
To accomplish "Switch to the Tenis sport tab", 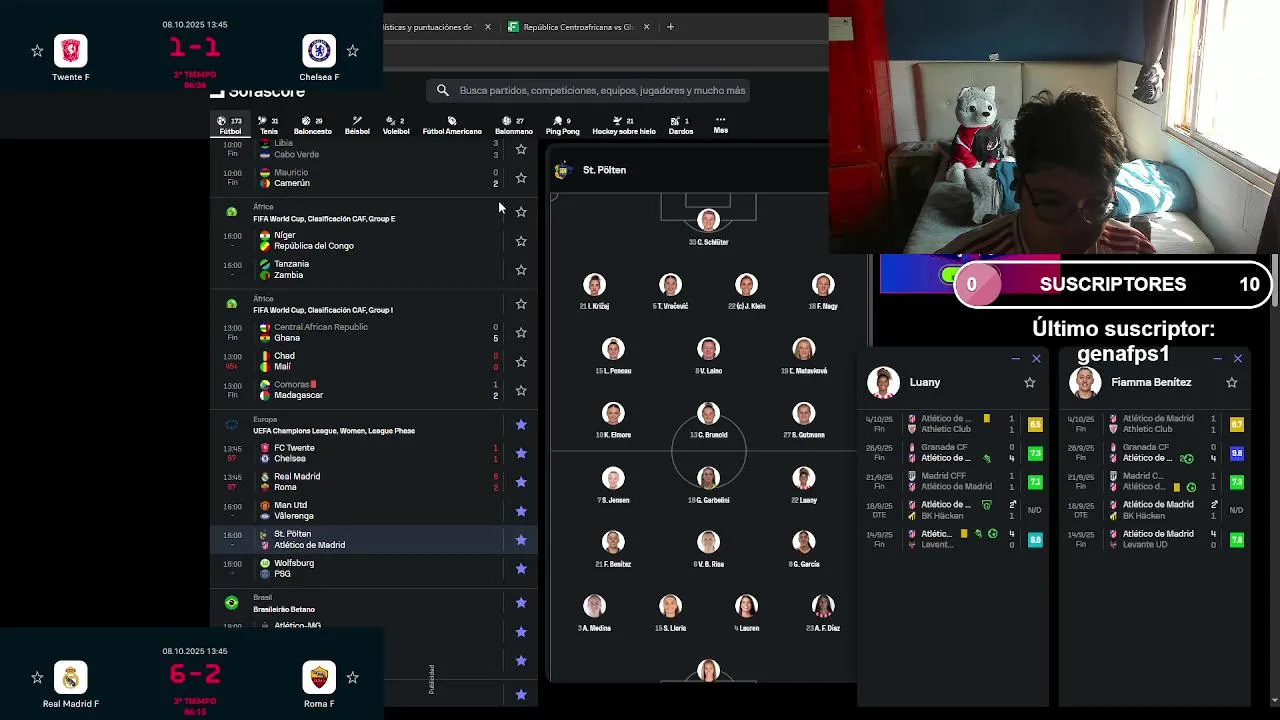I will (269, 125).
